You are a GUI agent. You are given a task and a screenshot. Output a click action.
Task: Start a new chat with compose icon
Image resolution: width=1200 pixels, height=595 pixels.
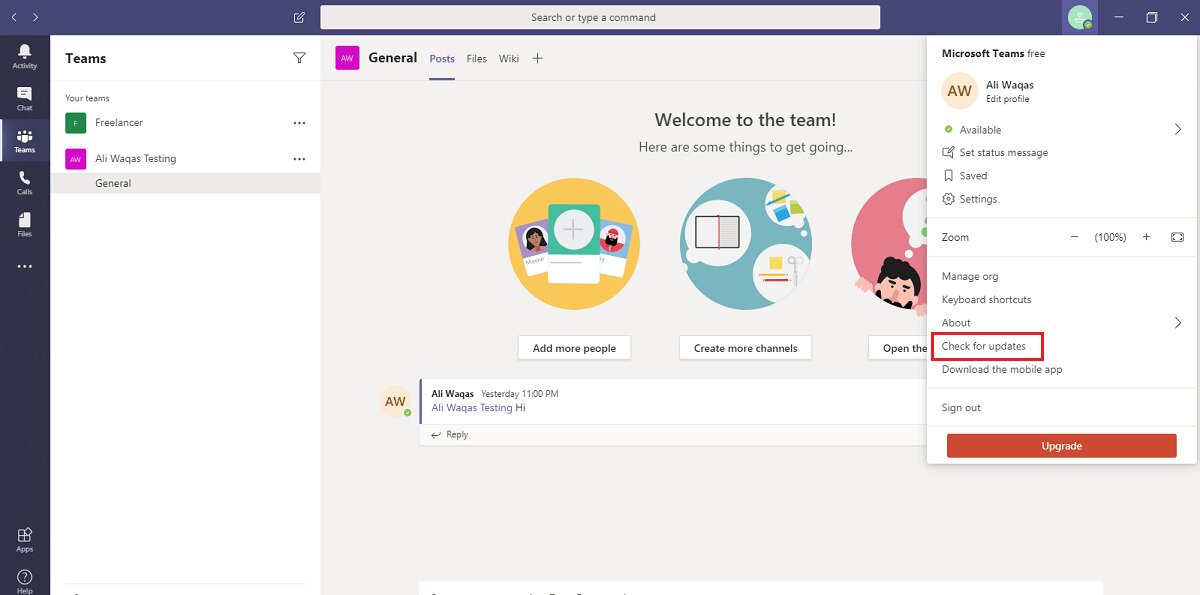pyautogui.click(x=298, y=17)
